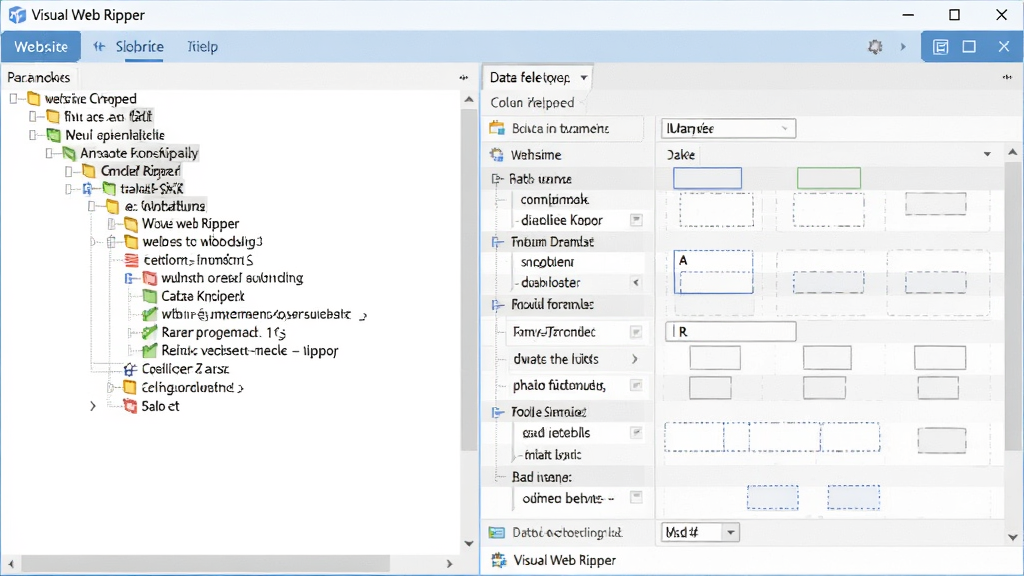Screen dimensions: 1024x576
Task: Click the Datbe ochoeding icon
Action: tap(497, 533)
